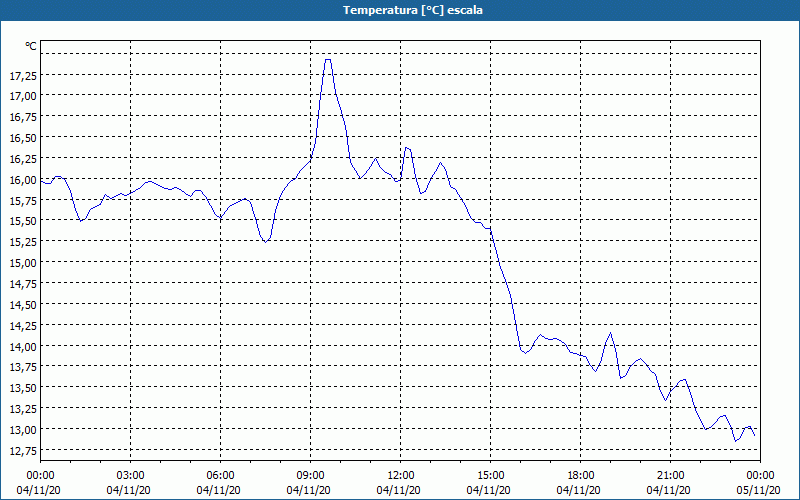800x500 pixels.
Task: Select the 13,75 y-axis label
Action: pos(22,367)
